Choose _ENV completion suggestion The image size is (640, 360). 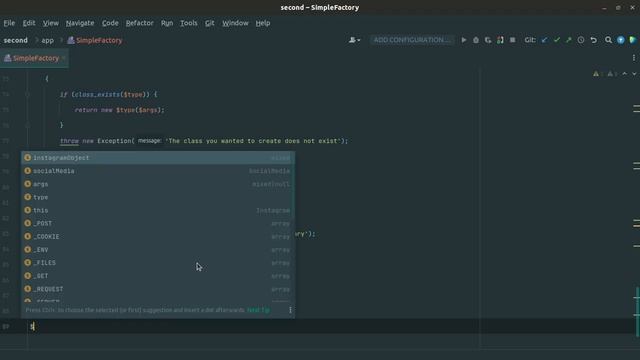[x=158, y=249]
